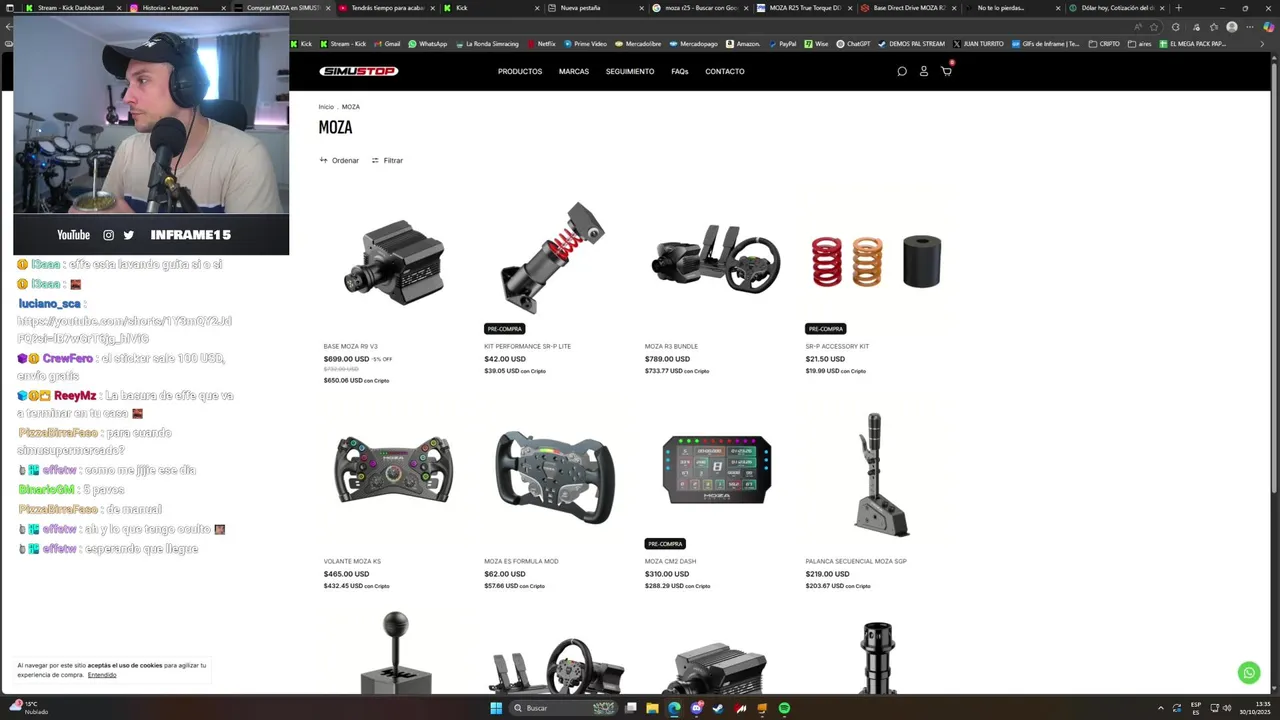Open the Mercadolibre bookmark
Viewport: 1280px width, 720px height.
pos(638,44)
